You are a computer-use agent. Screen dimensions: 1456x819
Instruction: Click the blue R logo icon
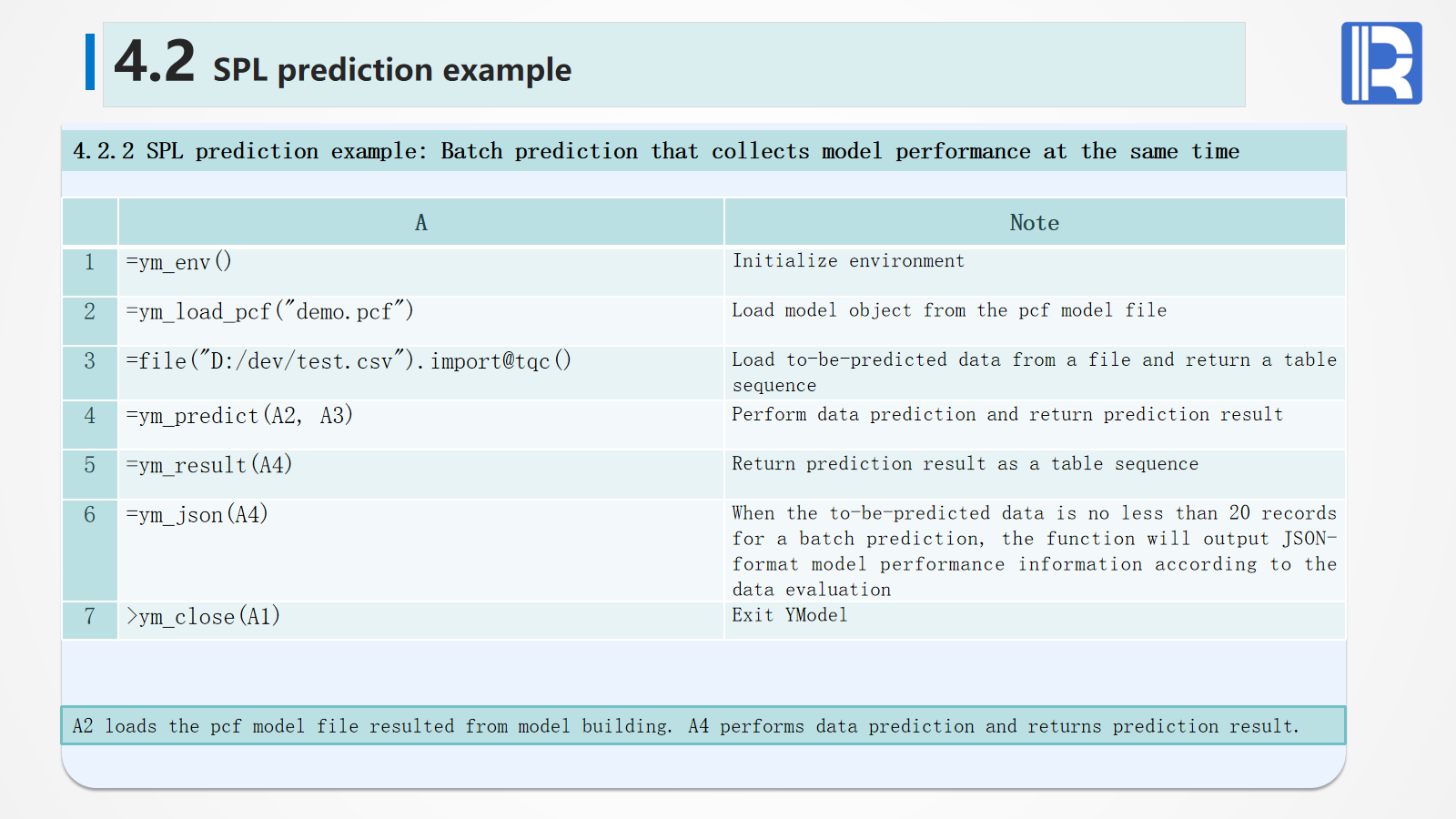1380,63
